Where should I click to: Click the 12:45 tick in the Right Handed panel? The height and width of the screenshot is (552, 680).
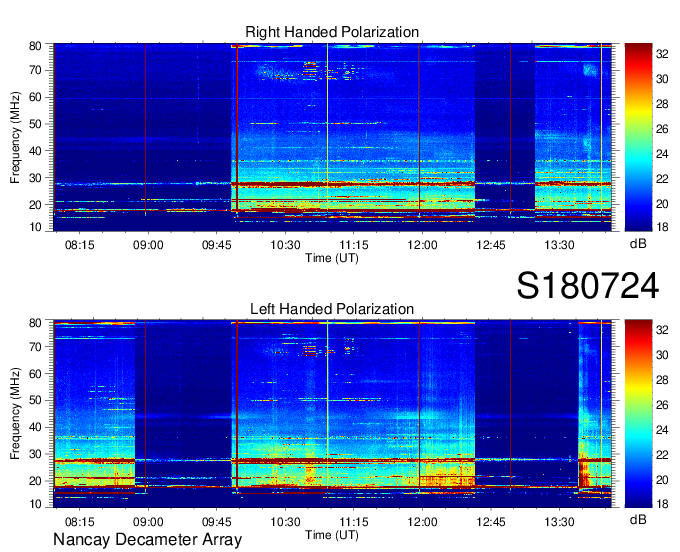491,245
